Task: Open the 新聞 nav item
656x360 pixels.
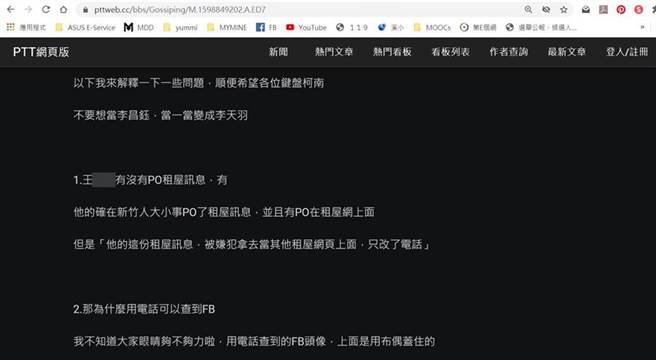Action: (x=278, y=52)
